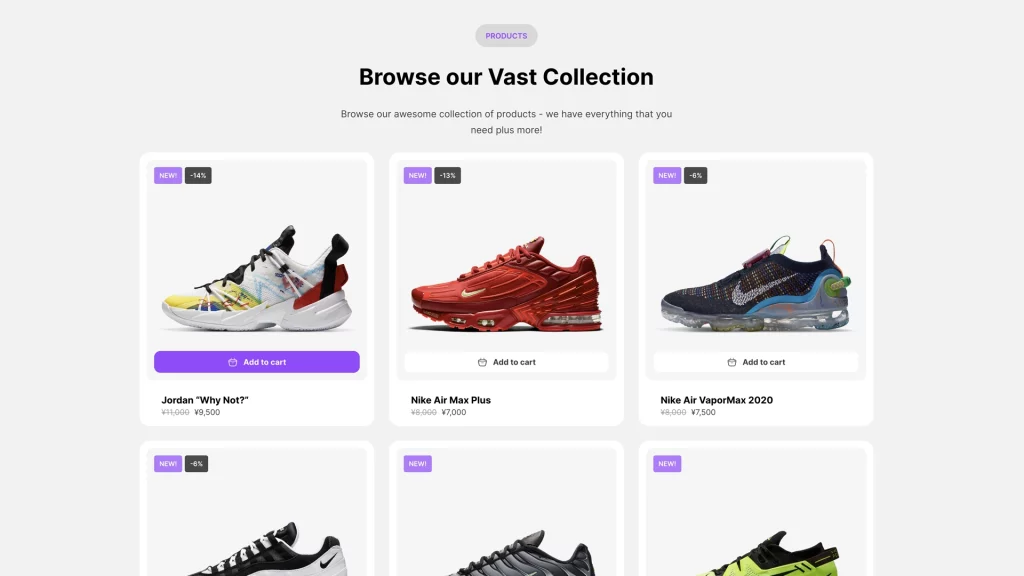1024x576 pixels.
Task: Open the Jordan "Why Not?" shoe image
Action: click(x=257, y=278)
